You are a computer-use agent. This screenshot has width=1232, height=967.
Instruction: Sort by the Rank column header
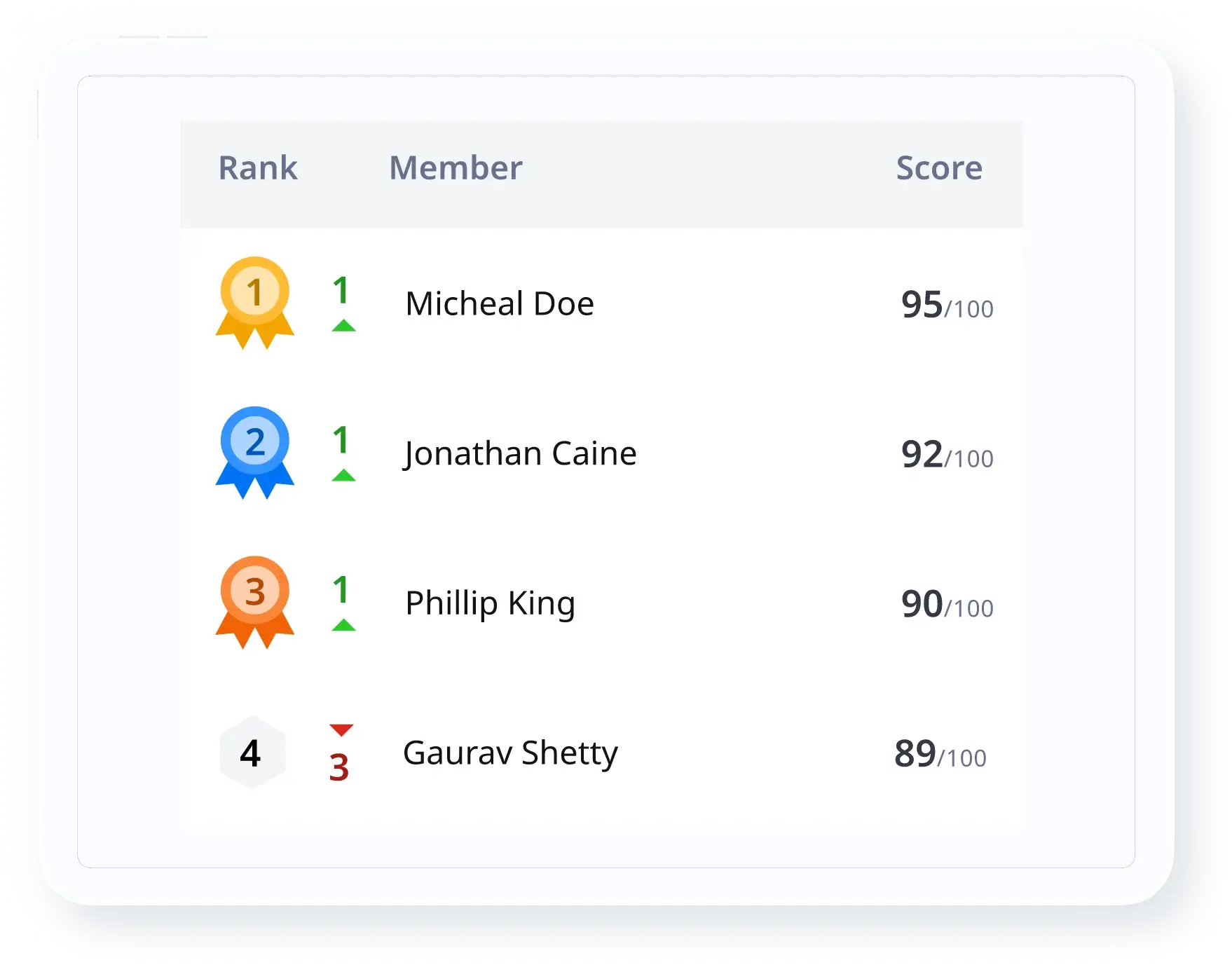(x=258, y=168)
